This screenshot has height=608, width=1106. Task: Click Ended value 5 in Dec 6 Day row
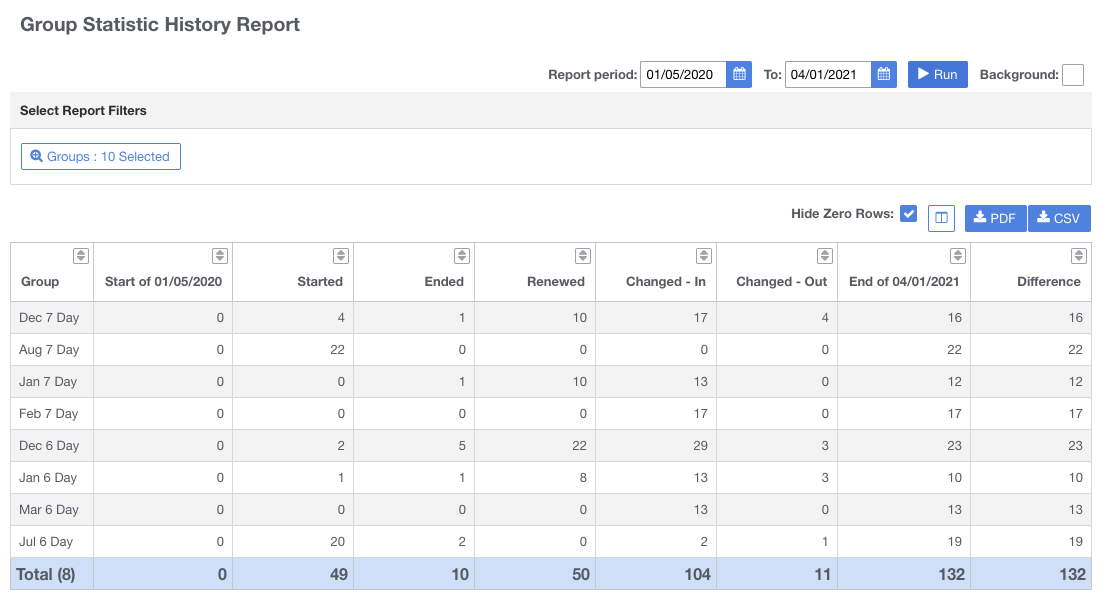tap(462, 446)
